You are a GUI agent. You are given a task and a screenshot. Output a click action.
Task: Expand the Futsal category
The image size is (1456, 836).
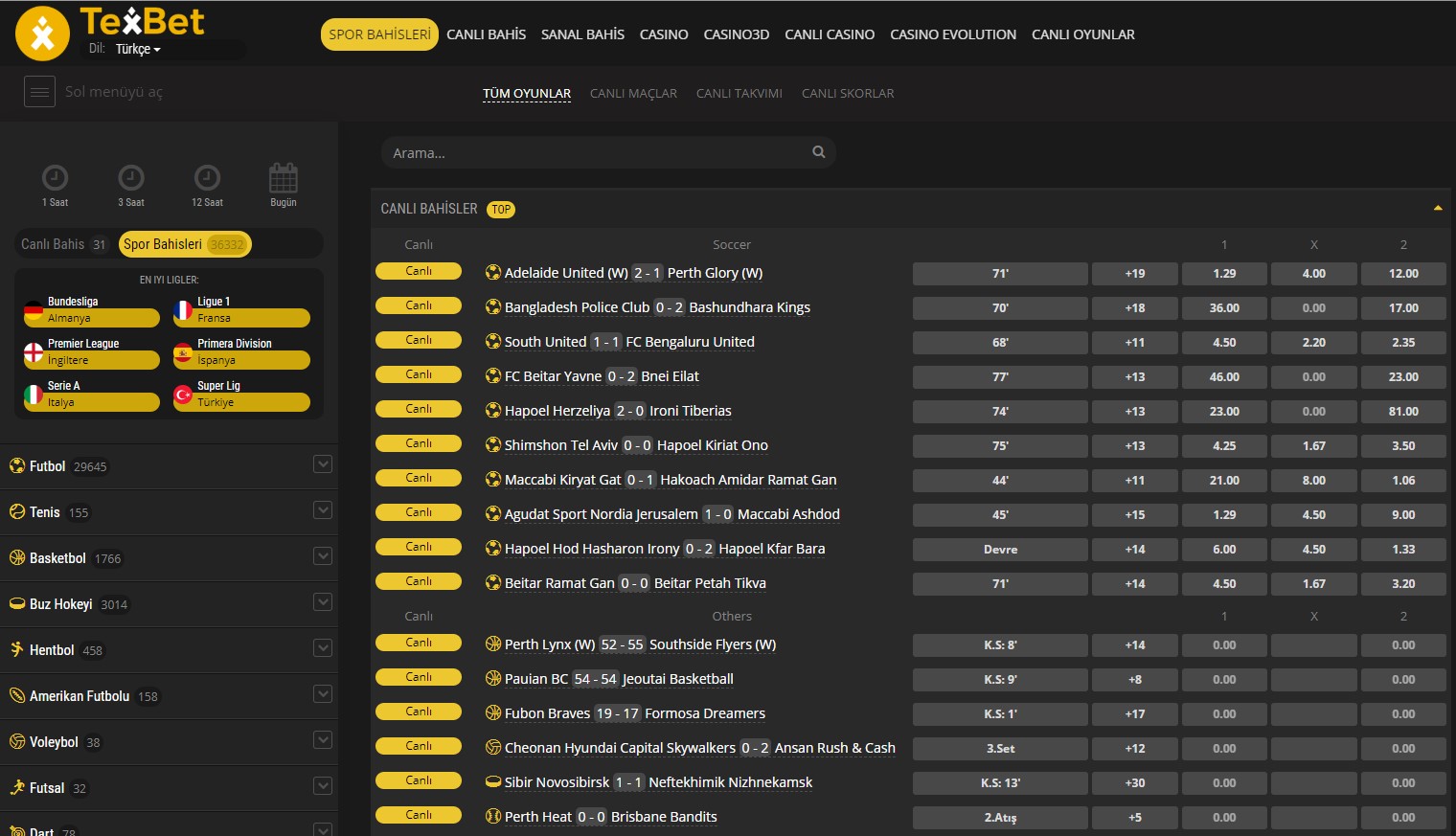pyautogui.click(x=323, y=786)
